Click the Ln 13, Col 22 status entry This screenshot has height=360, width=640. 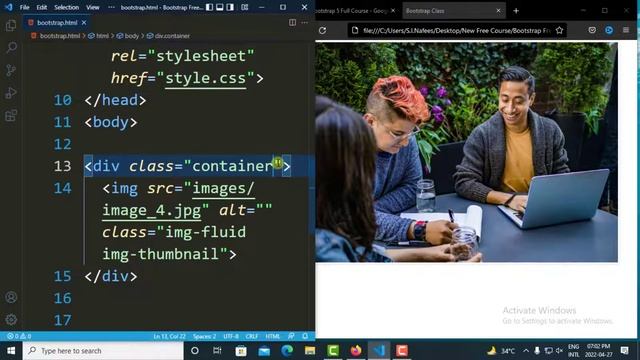click(x=169, y=336)
